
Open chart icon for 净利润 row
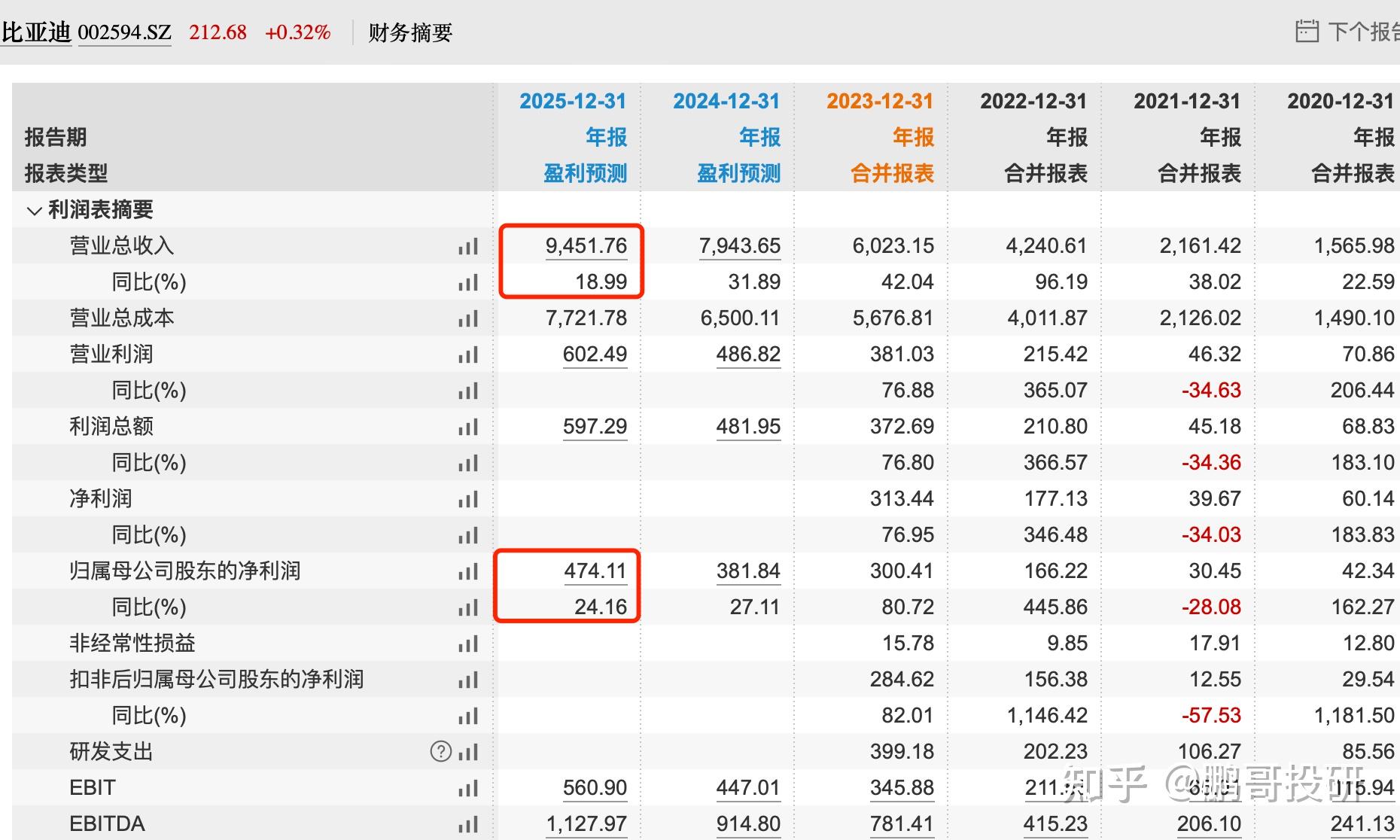[x=468, y=499]
